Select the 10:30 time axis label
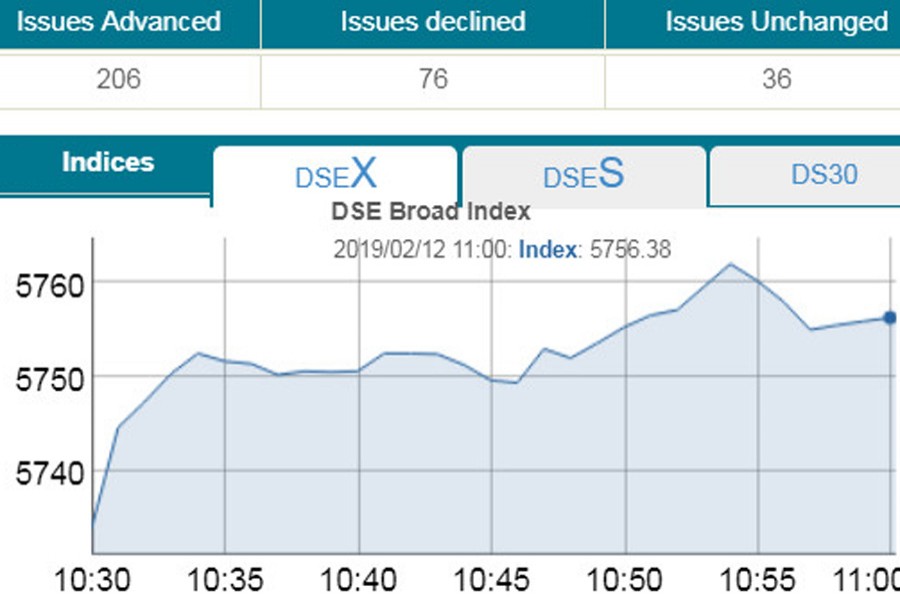 (x=97, y=578)
